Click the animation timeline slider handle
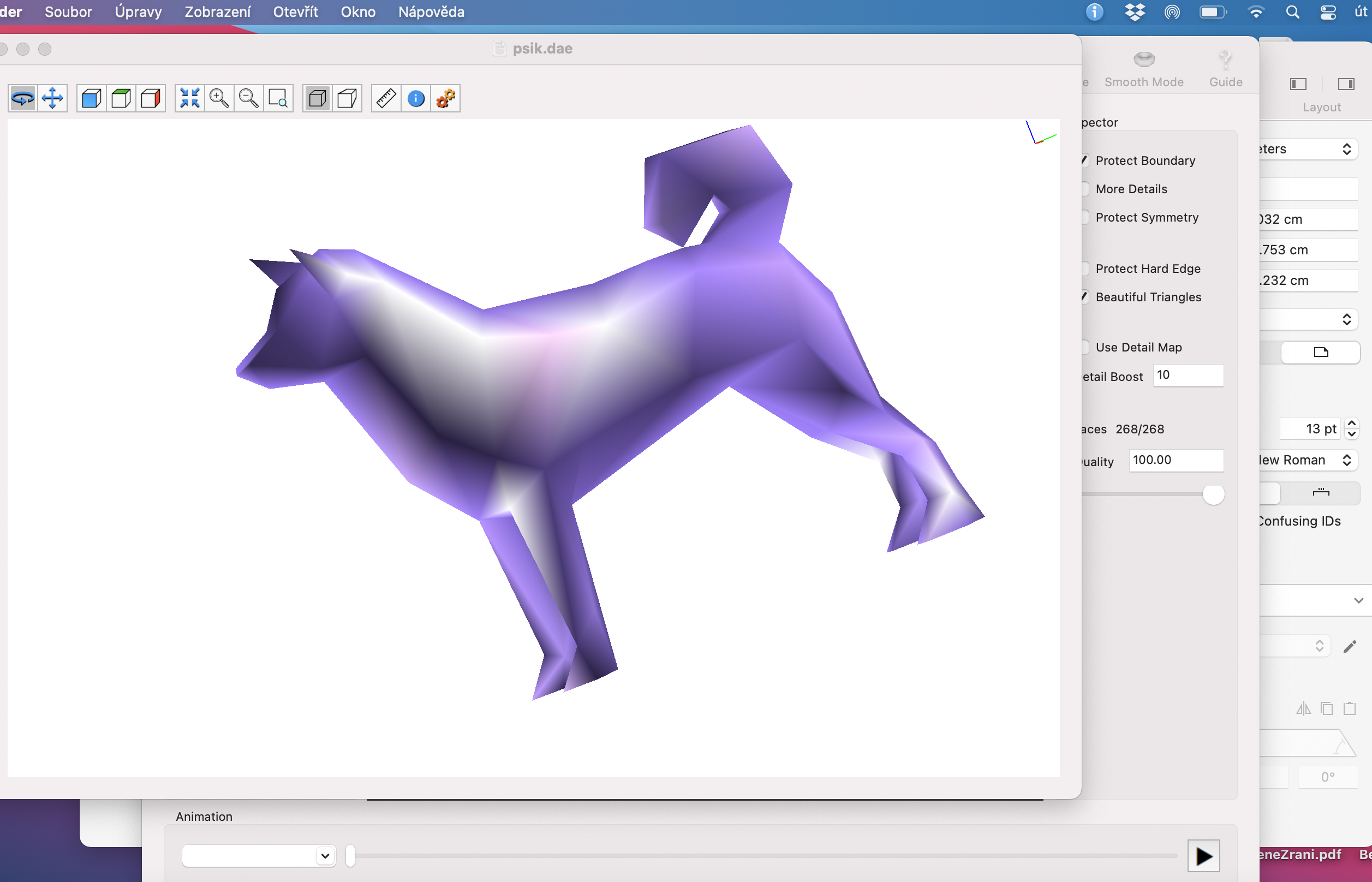This screenshot has width=1372, height=882. coord(350,856)
